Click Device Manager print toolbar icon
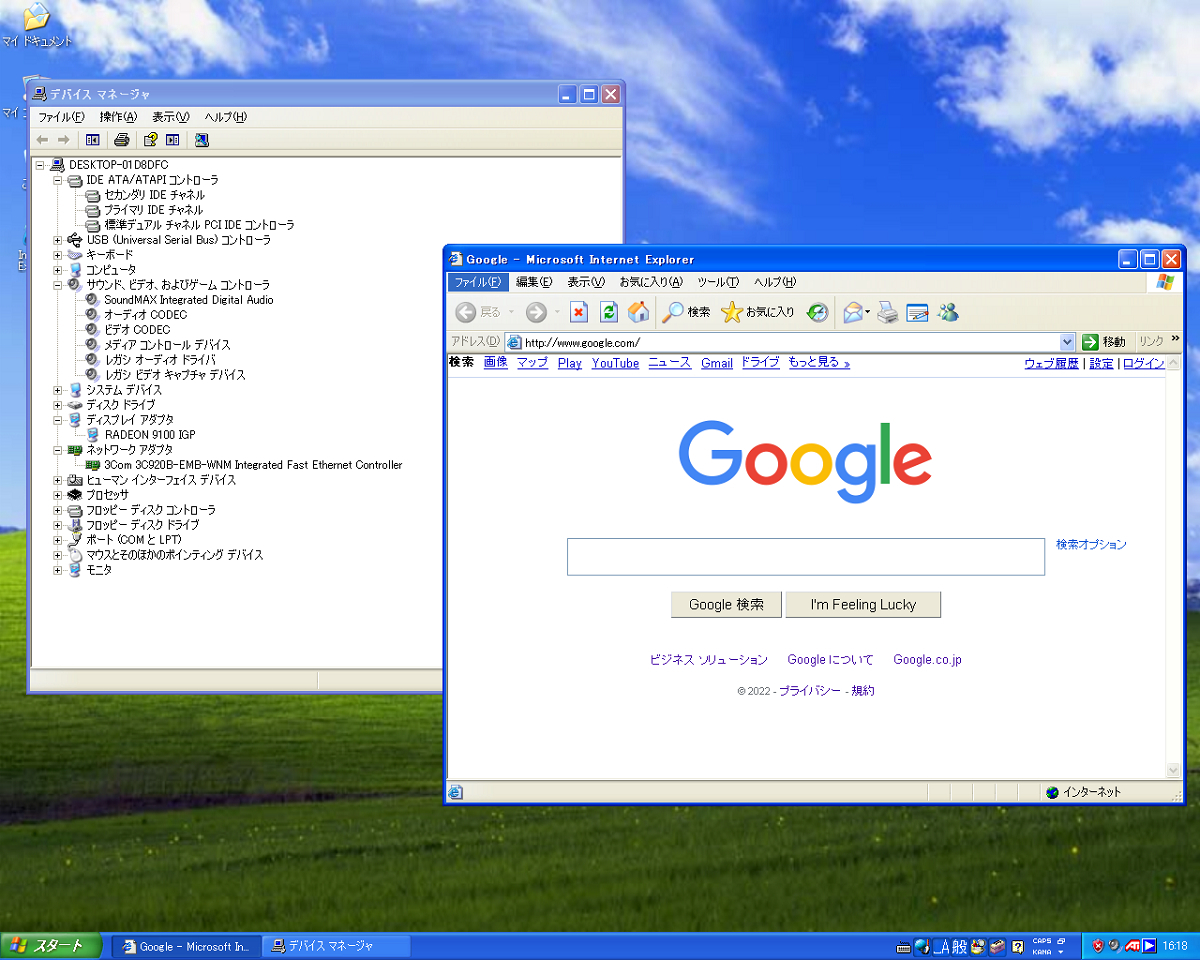The height and width of the screenshot is (960, 1200). [122, 140]
